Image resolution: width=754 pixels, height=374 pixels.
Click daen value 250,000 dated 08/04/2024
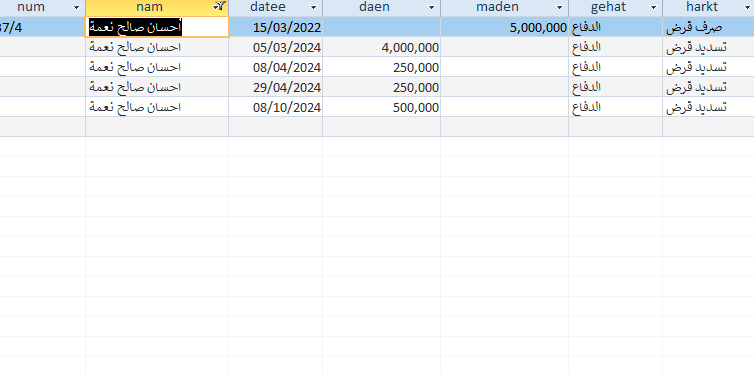tap(381, 67)
